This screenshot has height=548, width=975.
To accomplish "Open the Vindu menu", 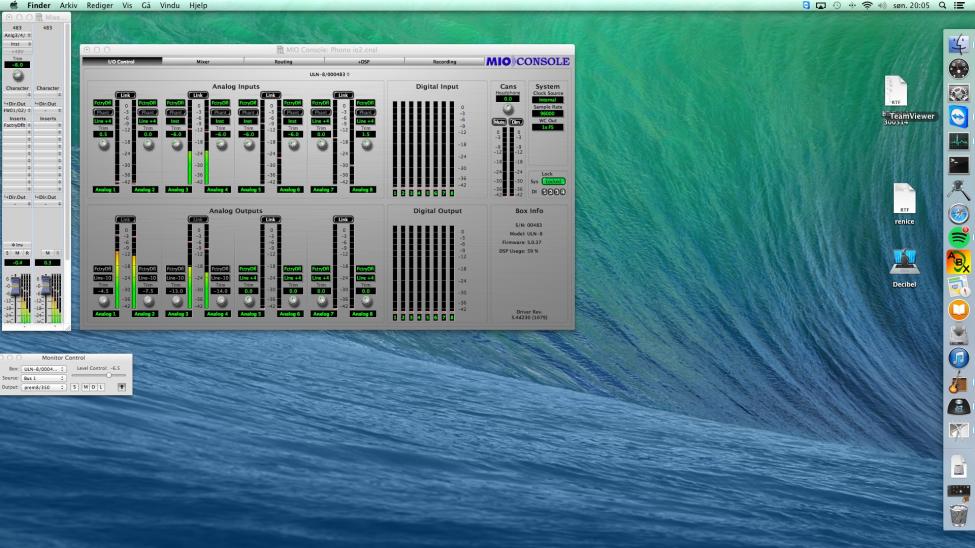I will (x=170, y=5).
